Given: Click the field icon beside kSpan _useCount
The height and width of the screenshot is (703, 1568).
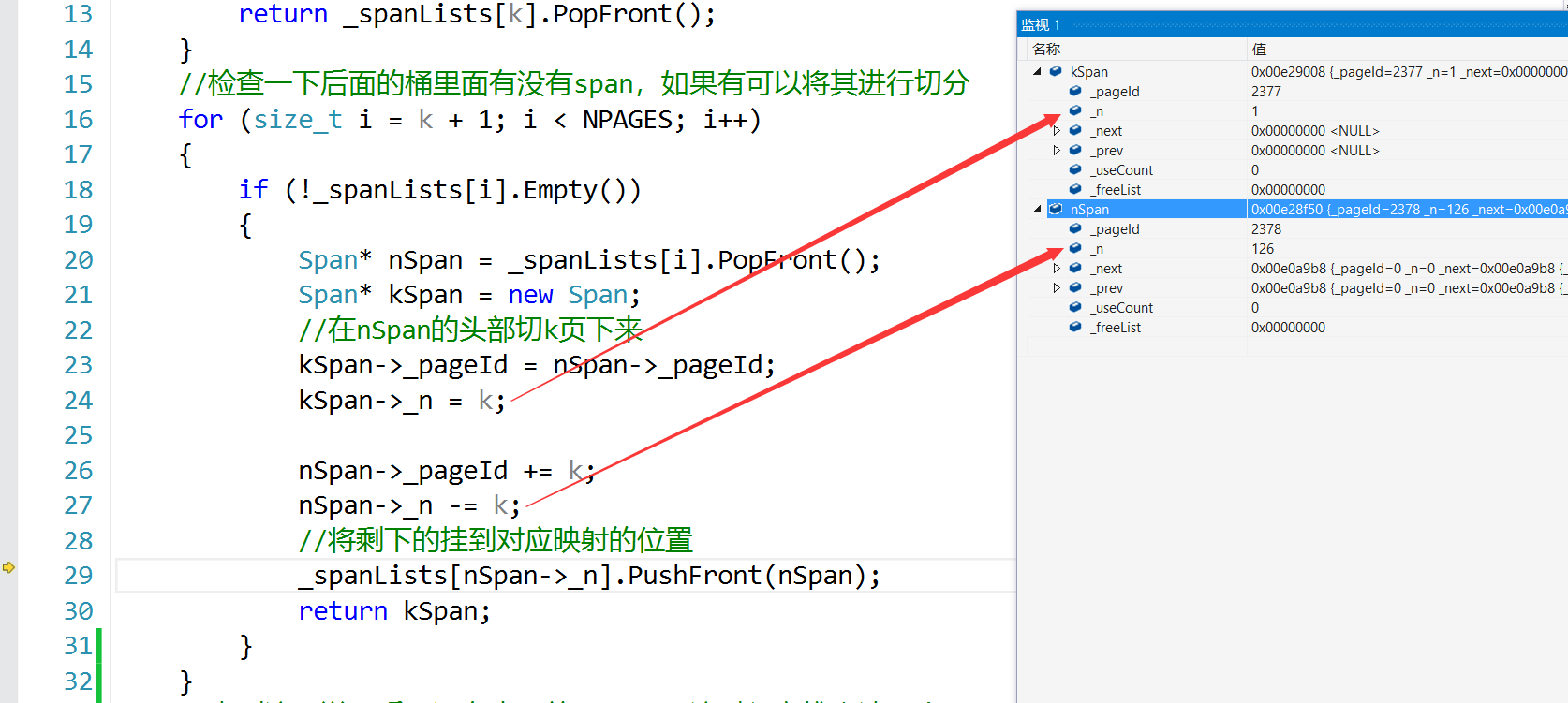Looking at the screenshot, I should pyautogui.click(x=1075, y=169).
